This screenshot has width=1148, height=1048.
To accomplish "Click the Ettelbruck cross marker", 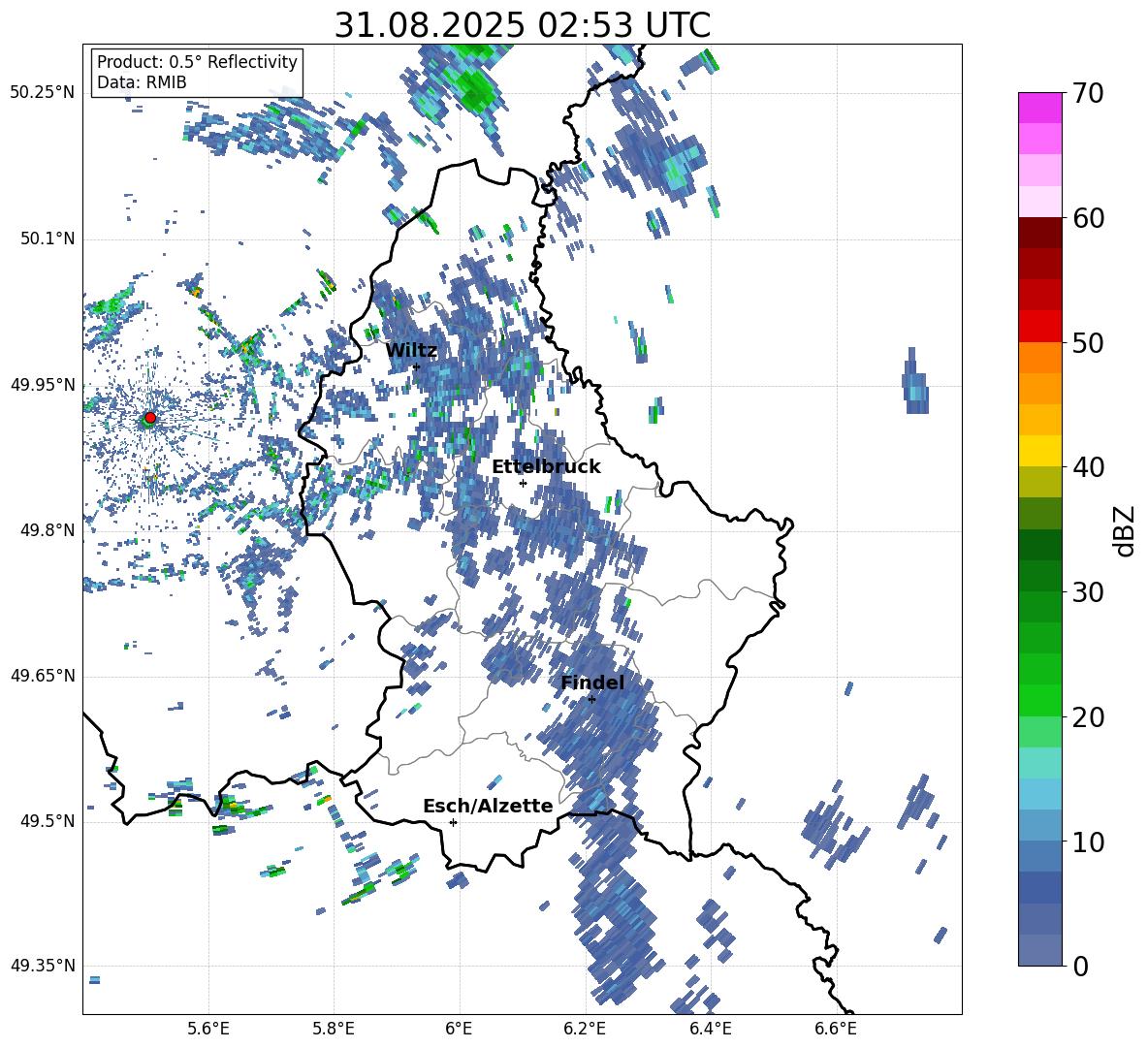I will [523, 483].
